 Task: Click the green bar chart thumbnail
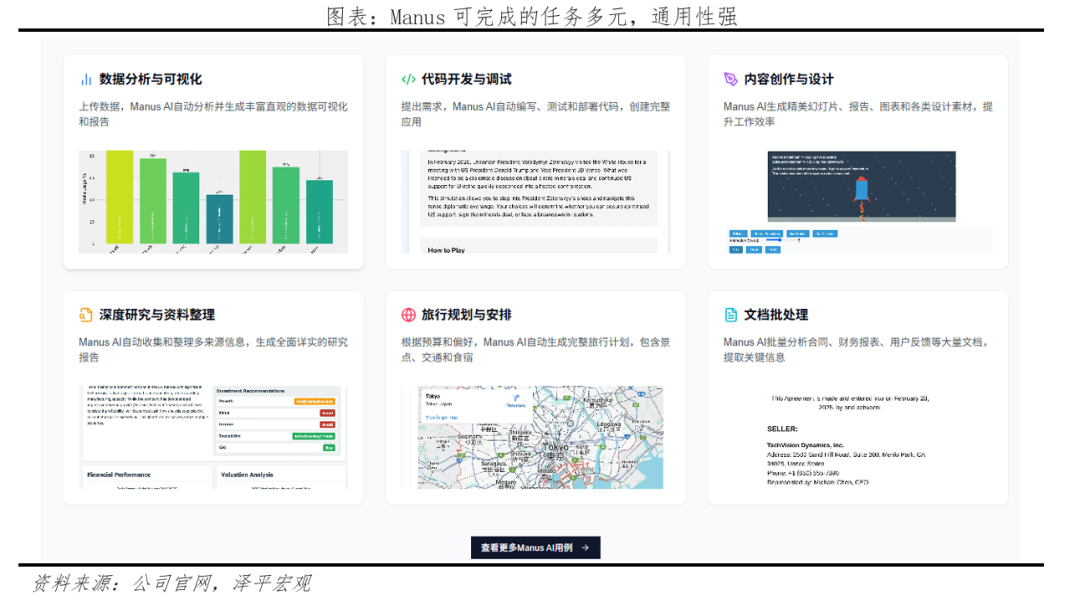point(213,202)
